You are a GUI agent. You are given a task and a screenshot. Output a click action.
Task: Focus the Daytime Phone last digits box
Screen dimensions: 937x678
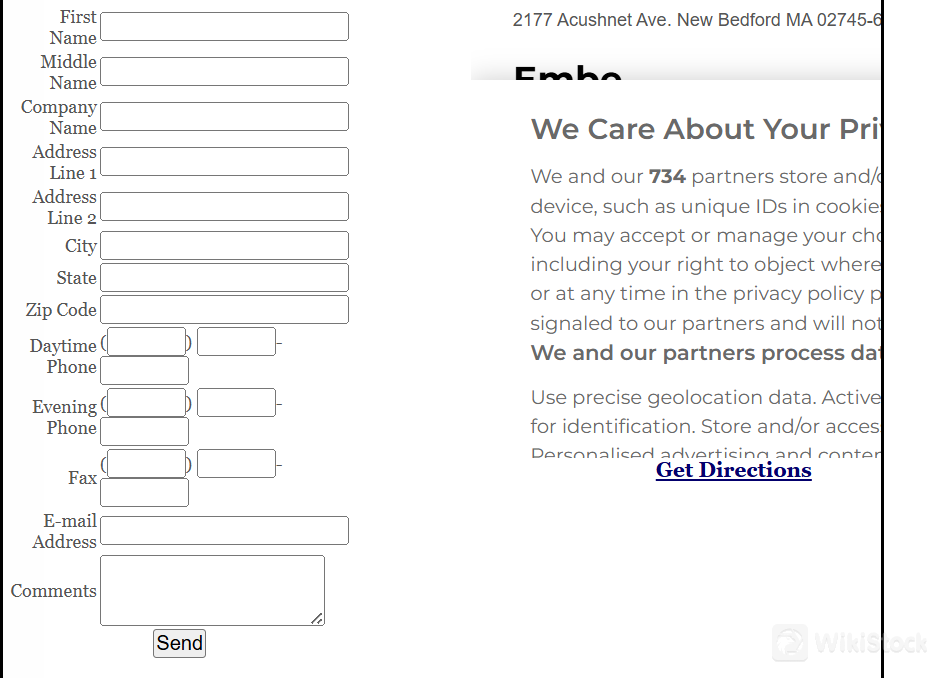[145, 370]
